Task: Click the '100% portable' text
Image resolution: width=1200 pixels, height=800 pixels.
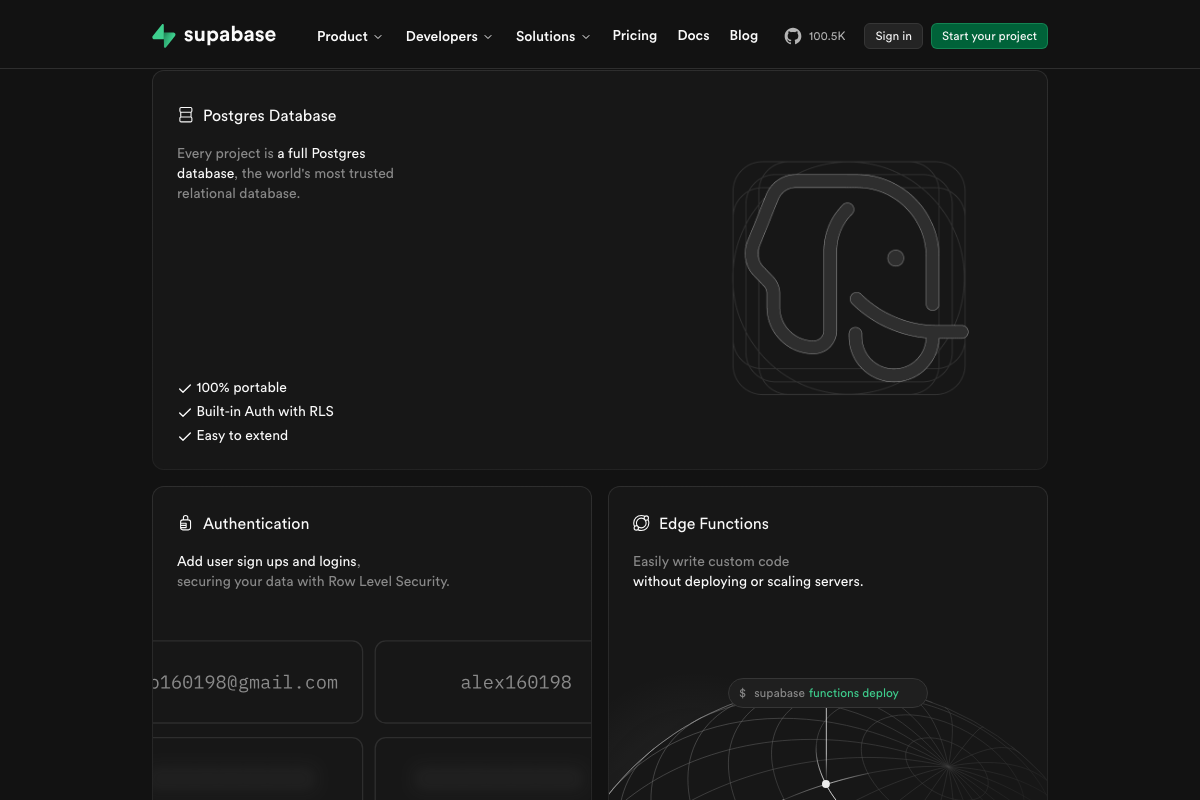Action: pos(241,387)
